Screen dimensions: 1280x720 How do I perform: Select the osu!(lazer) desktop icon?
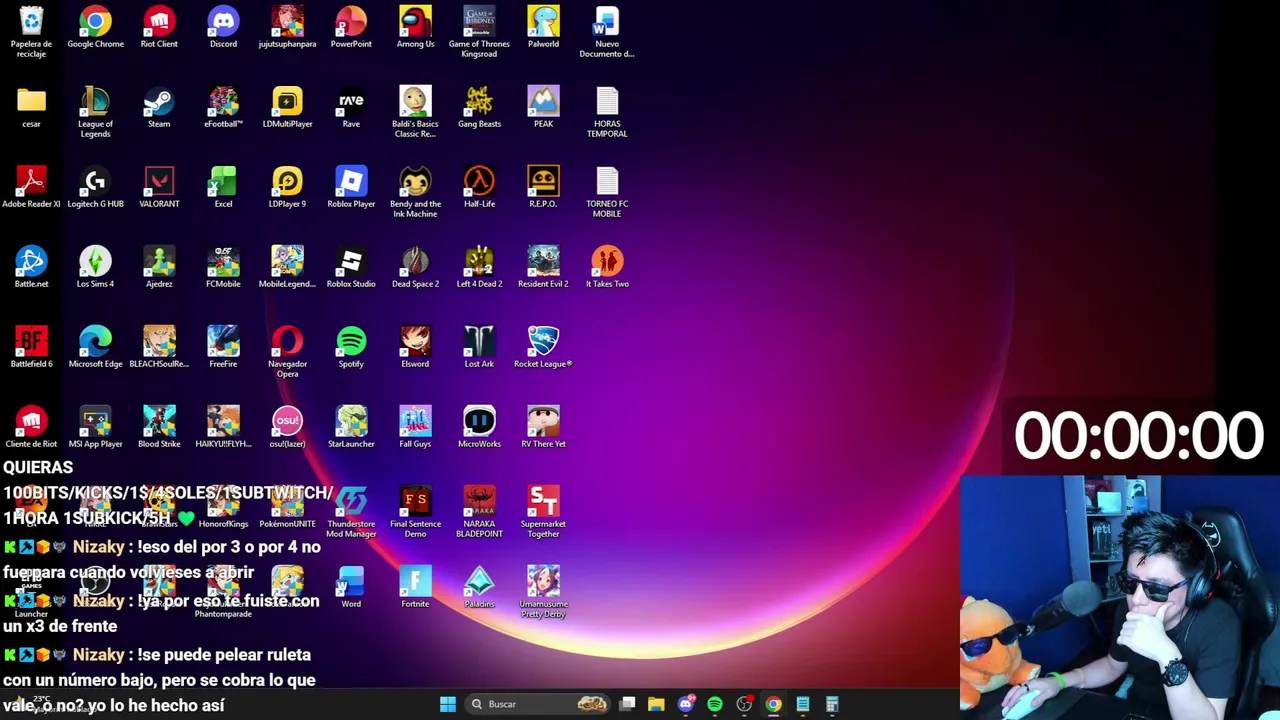coord(287,428)
